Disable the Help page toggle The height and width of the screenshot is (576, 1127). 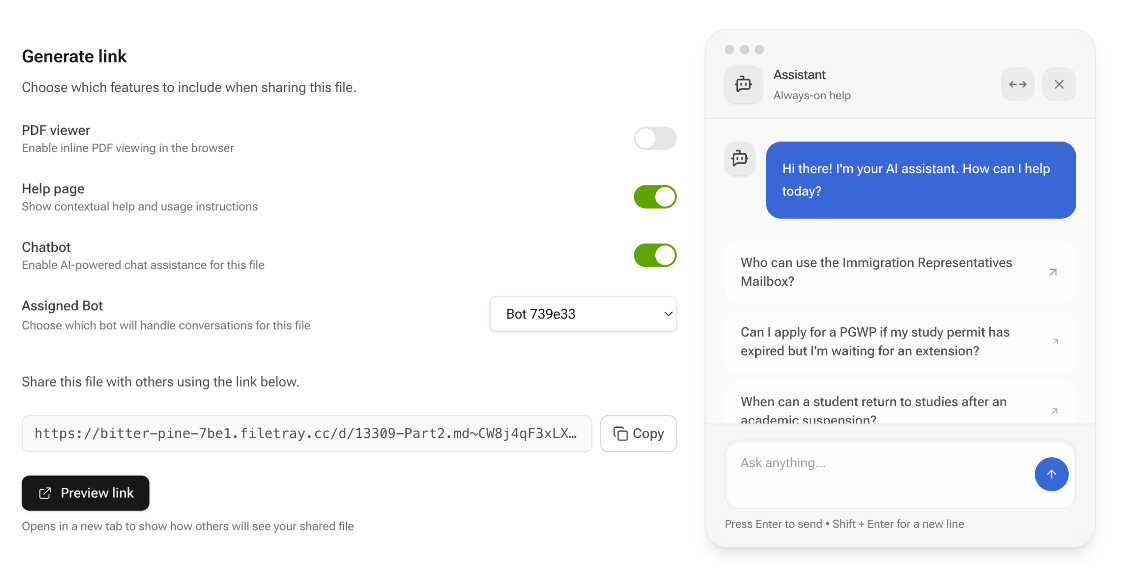tap(655, 197)
